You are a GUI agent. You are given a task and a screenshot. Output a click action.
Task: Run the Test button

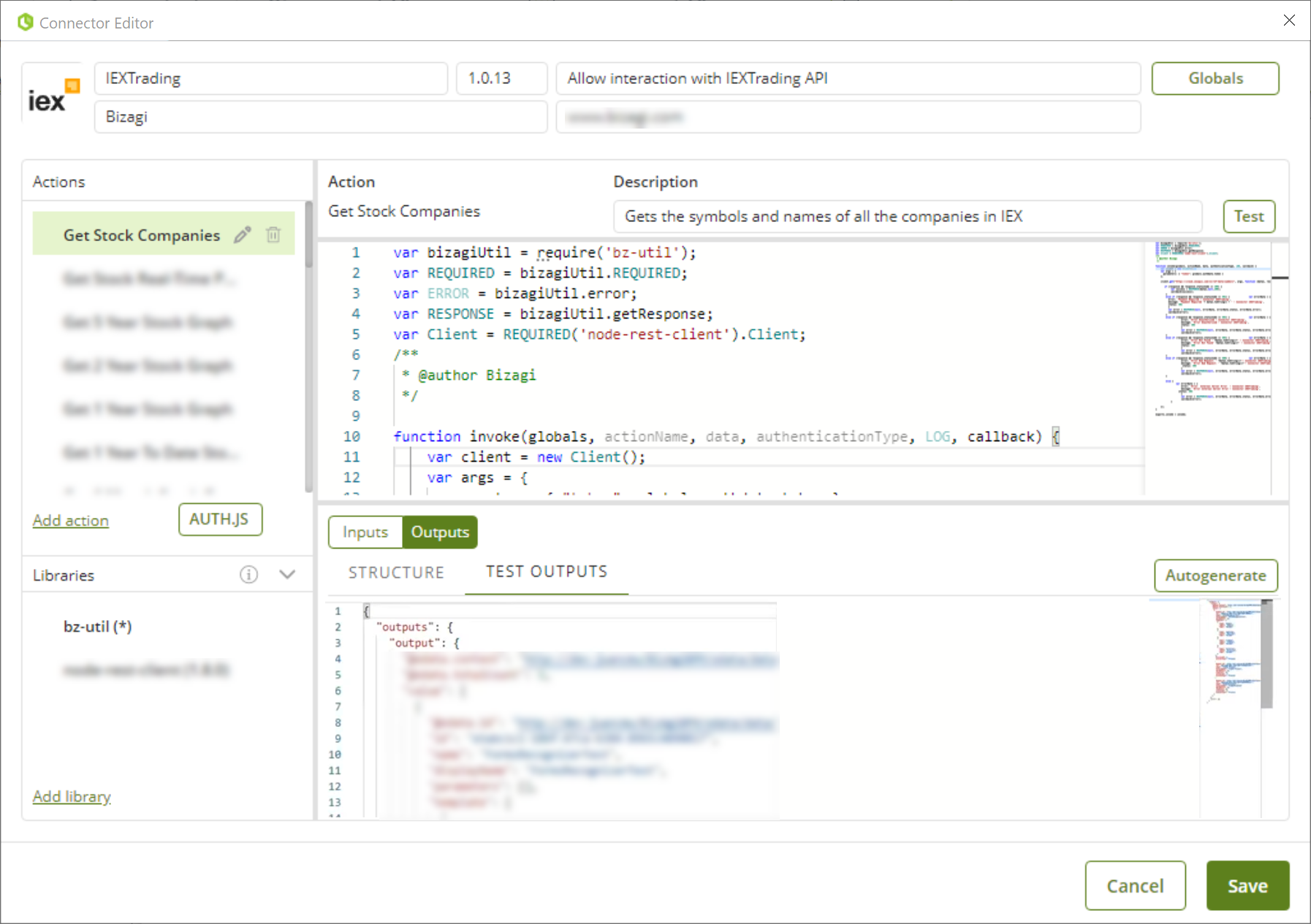pos(1249,216)
